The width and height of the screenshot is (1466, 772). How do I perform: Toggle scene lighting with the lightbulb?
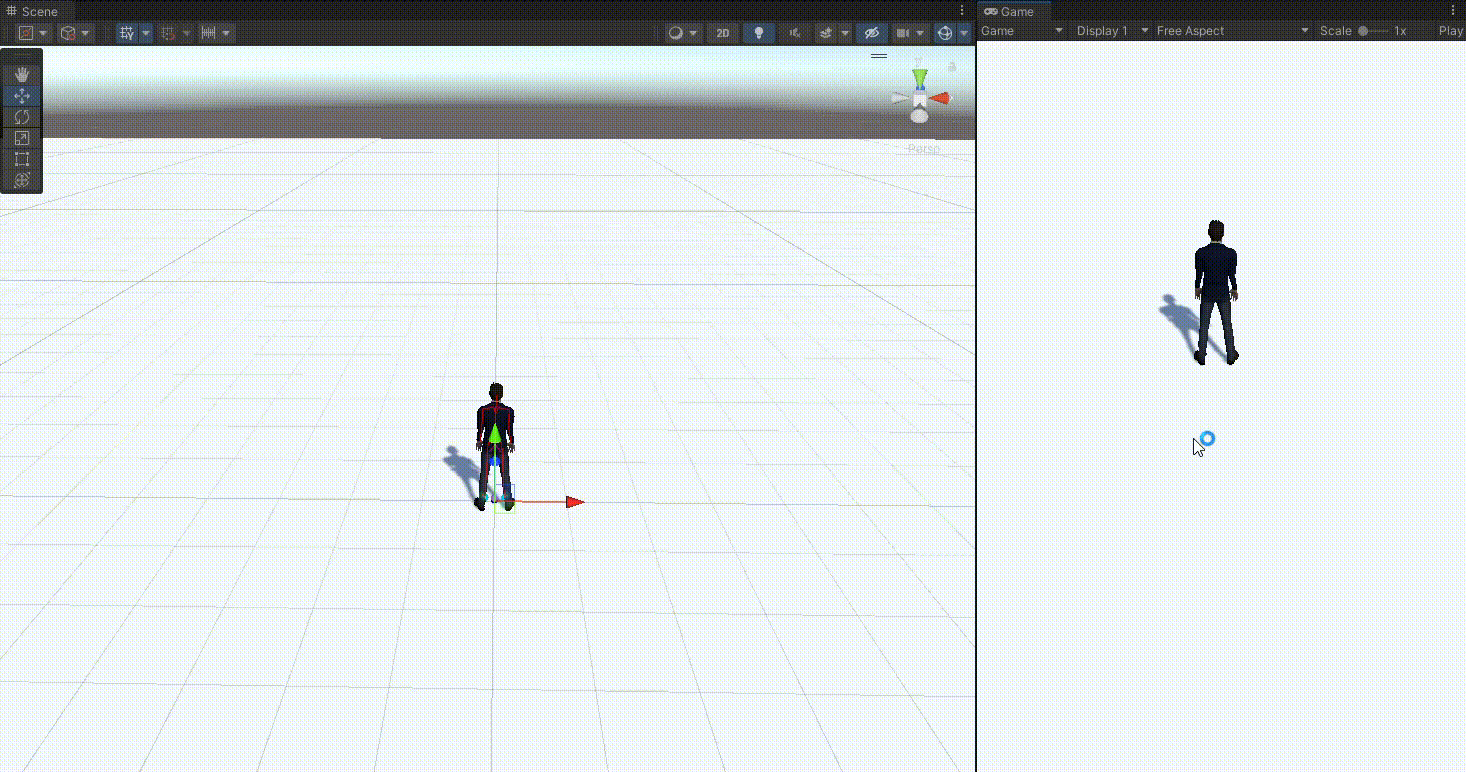(759, 33)
